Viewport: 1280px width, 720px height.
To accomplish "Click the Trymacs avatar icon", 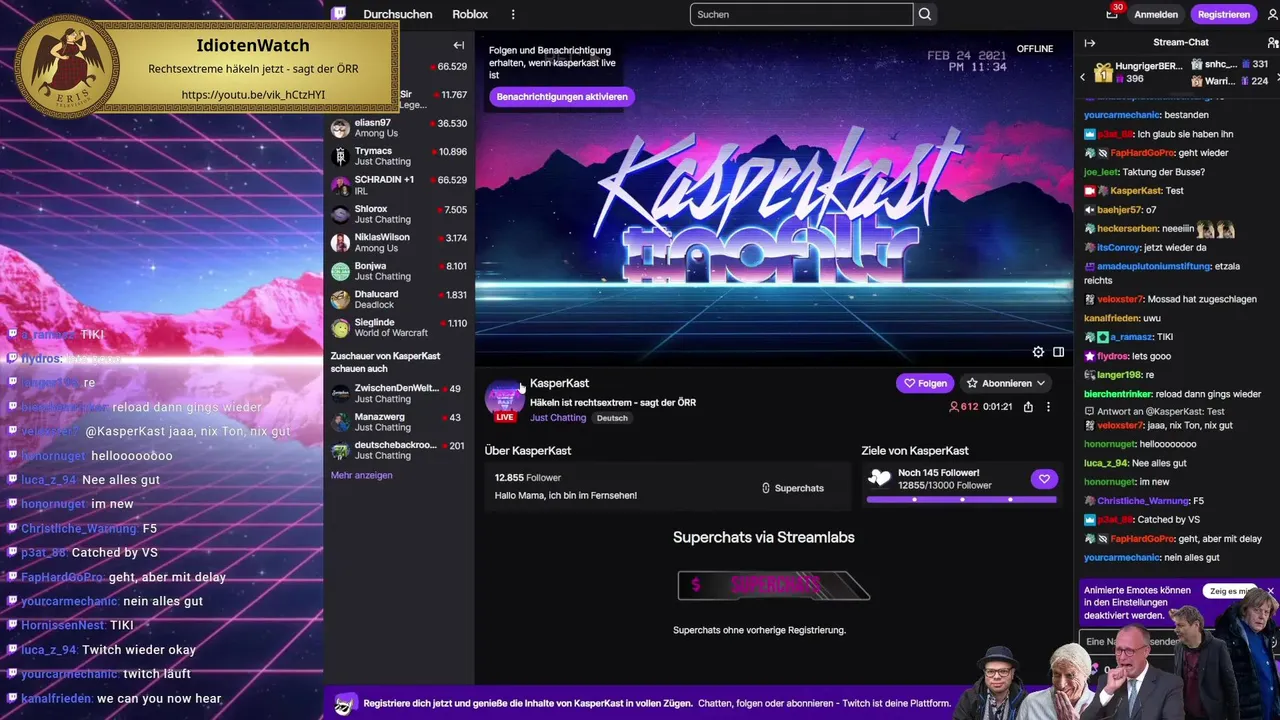I will coord(340,157).
